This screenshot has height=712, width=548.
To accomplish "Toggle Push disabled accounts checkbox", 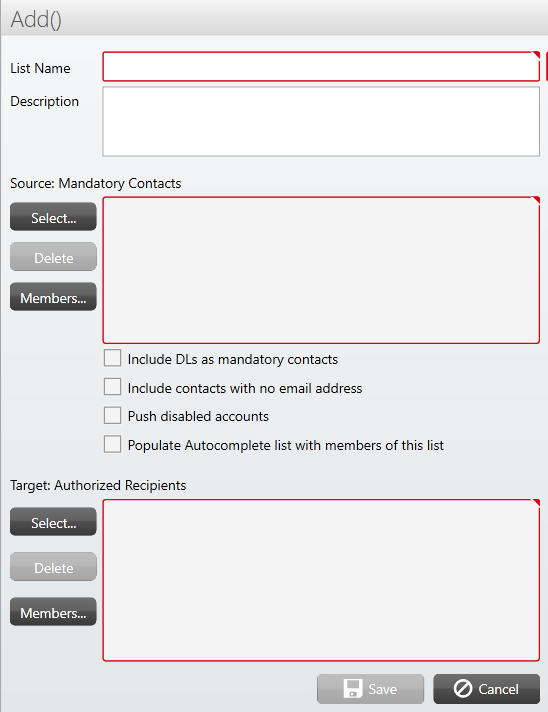I will tap(112, 415).
